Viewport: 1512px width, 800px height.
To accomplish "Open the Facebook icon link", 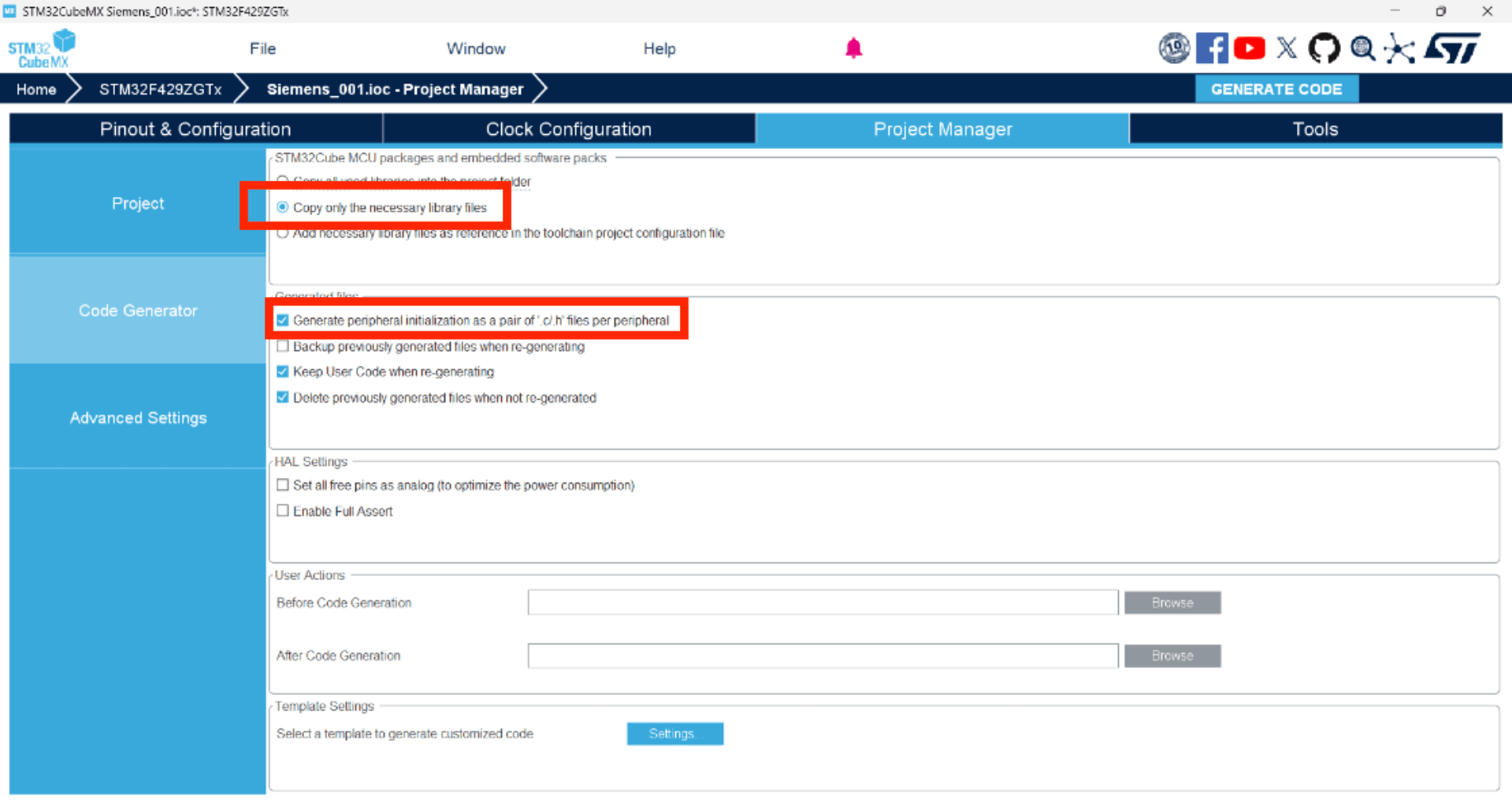I will 1211,49.
